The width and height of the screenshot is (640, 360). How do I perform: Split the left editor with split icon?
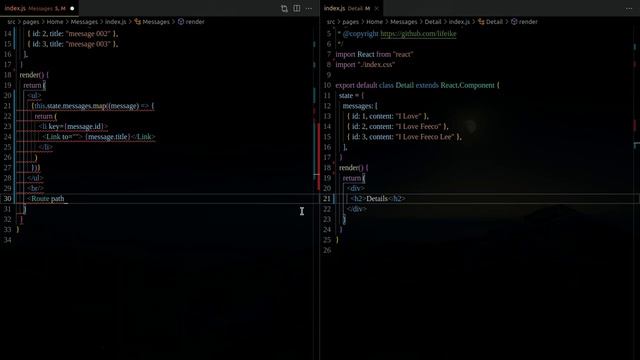tap(297, 9)
